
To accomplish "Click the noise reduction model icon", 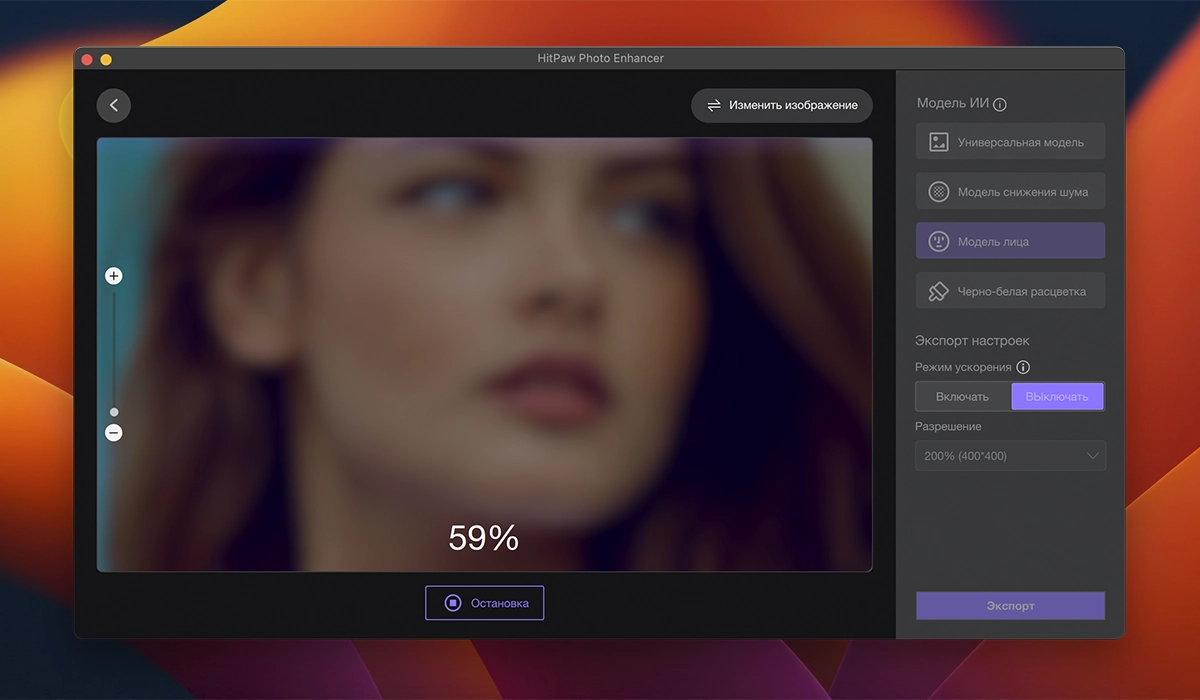I will (938, 192).
